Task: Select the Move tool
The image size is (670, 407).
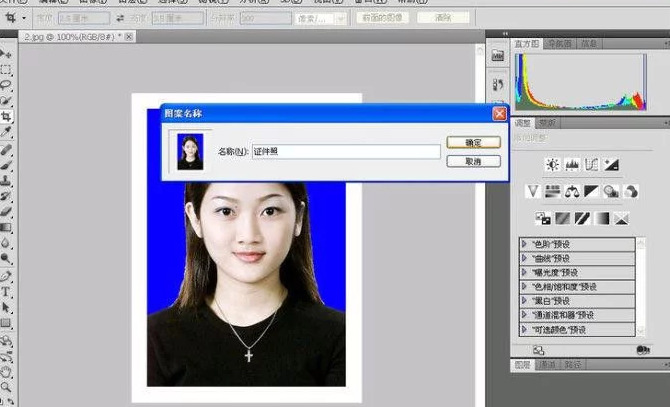Action: 6,54
